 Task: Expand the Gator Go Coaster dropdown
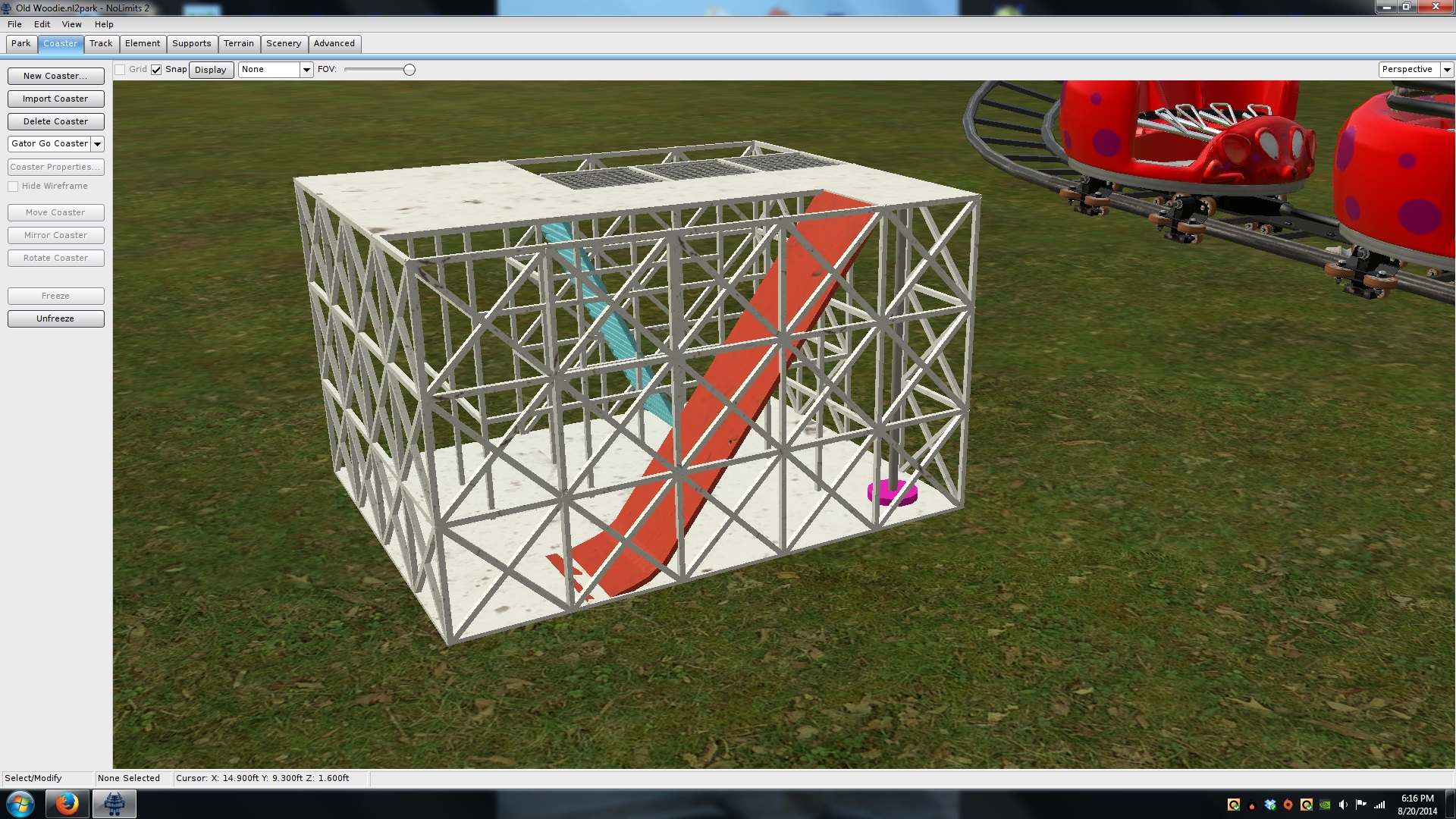pyautogui.click(x=97, y=144)
